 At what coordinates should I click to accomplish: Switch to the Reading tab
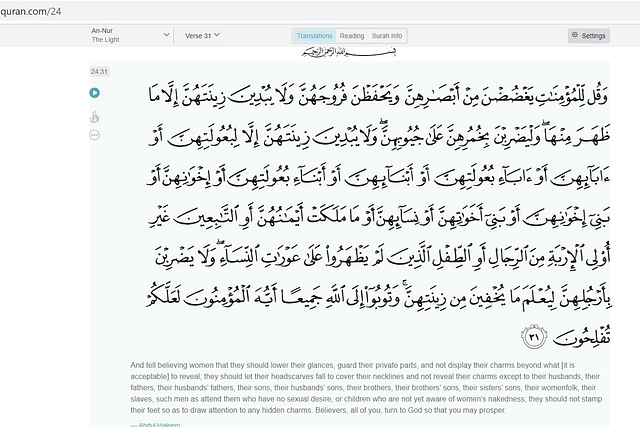coord(352,35)
